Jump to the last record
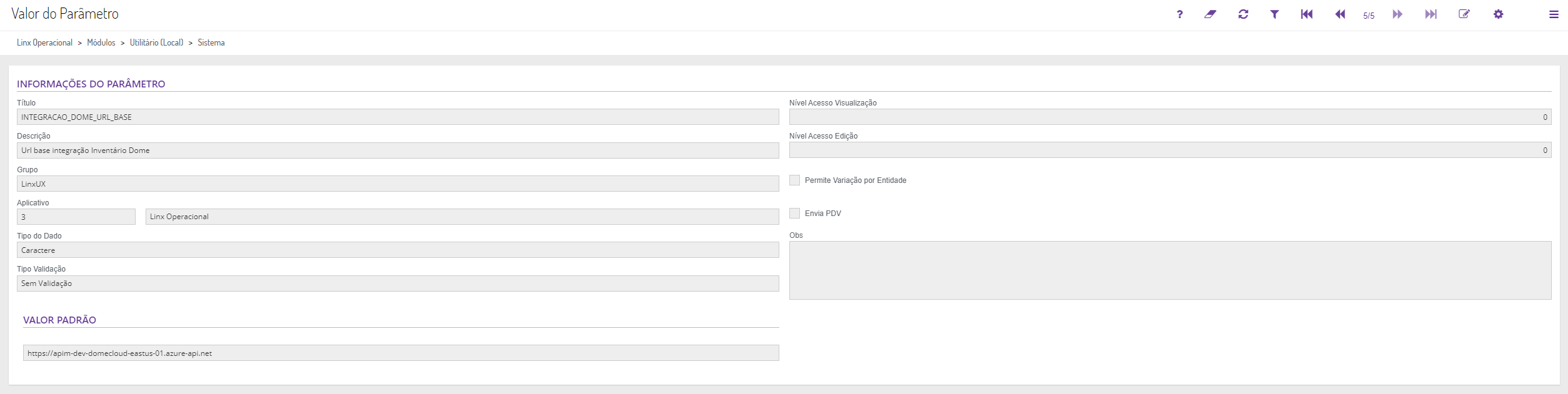 pyautogui.click(x=1431, y=14)
